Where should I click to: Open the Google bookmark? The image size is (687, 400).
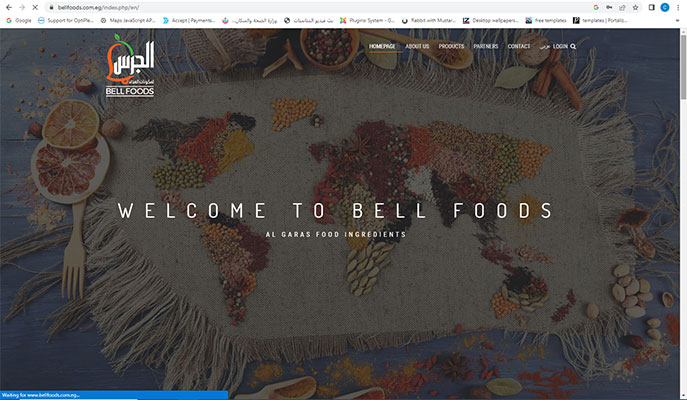pos(19,20)
